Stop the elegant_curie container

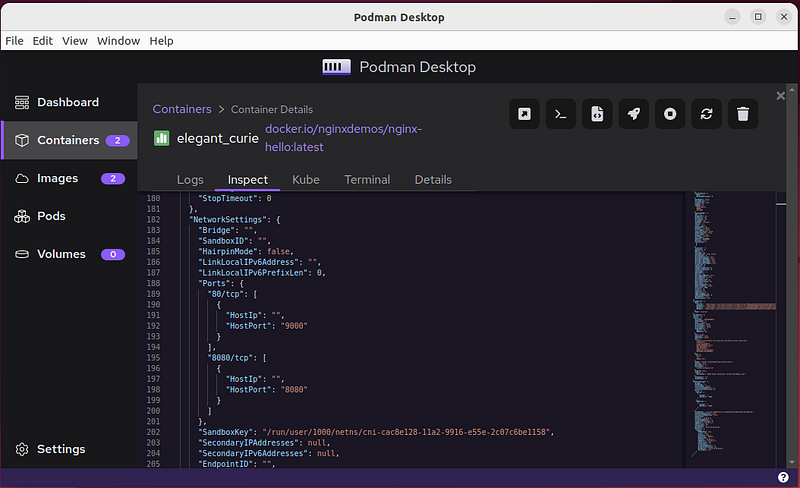click(670, 114)
